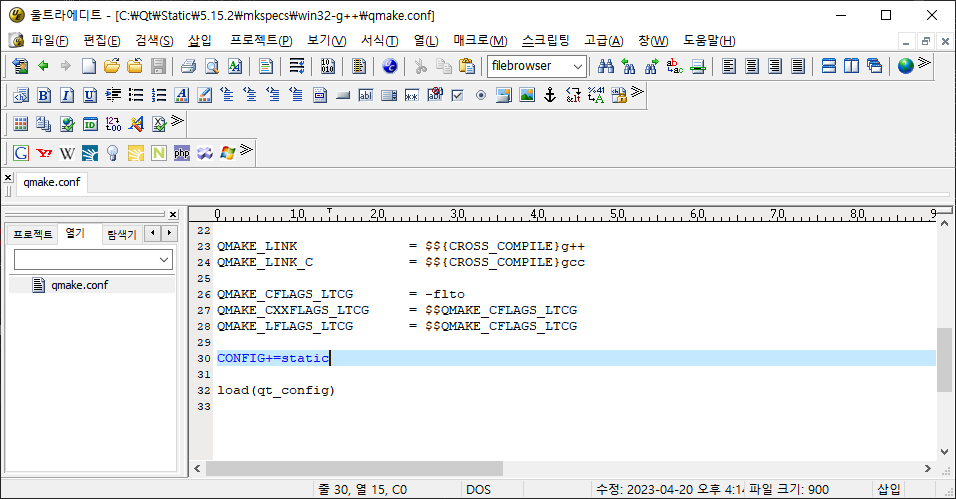Expand the main toolbar overflow chevron
The image size is (956, 499).
pos(924,63)
